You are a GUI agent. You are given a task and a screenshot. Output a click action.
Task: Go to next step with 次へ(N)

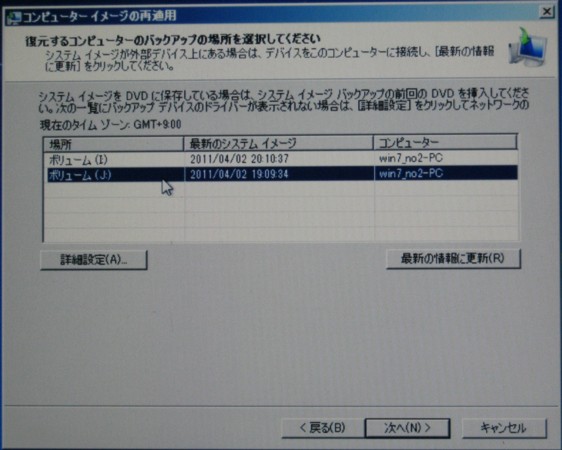(407, 428)
